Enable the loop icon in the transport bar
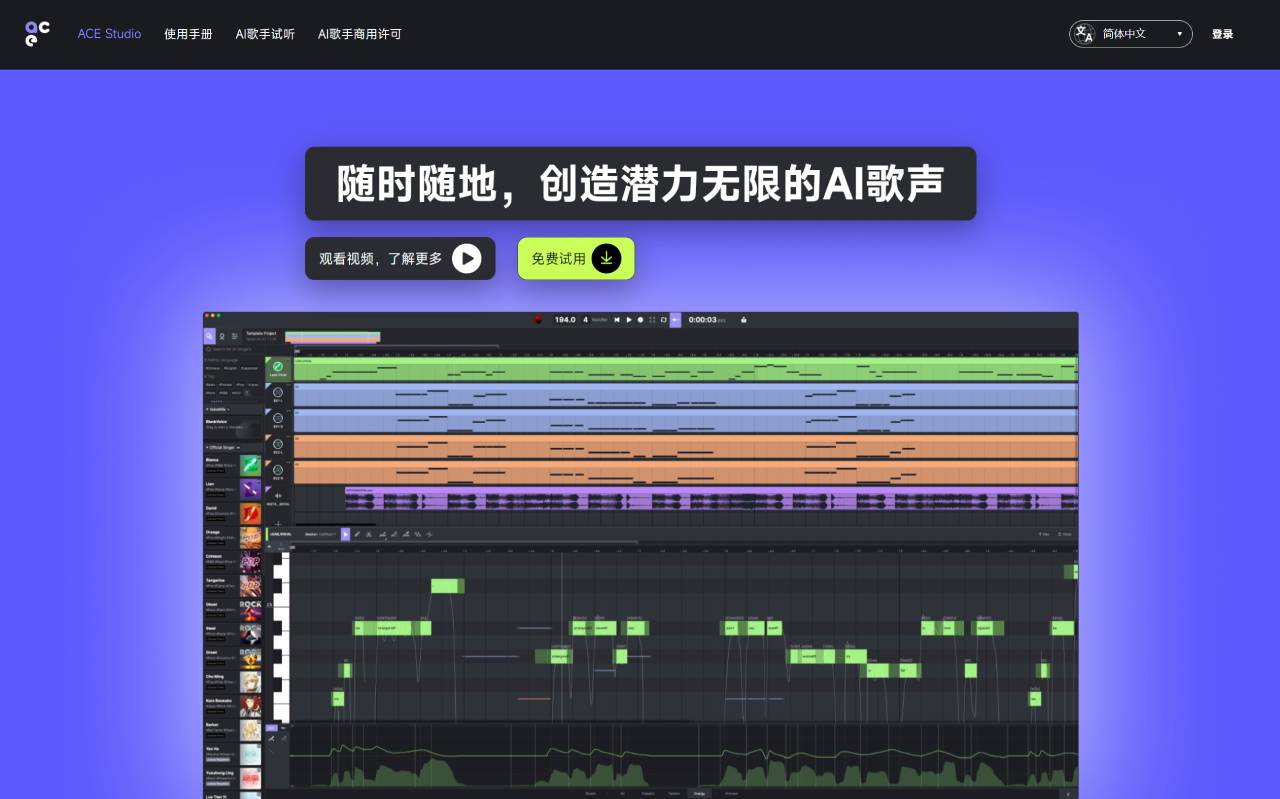The height and width of the screenshot is (799, 1280). (x=662, y=320)
